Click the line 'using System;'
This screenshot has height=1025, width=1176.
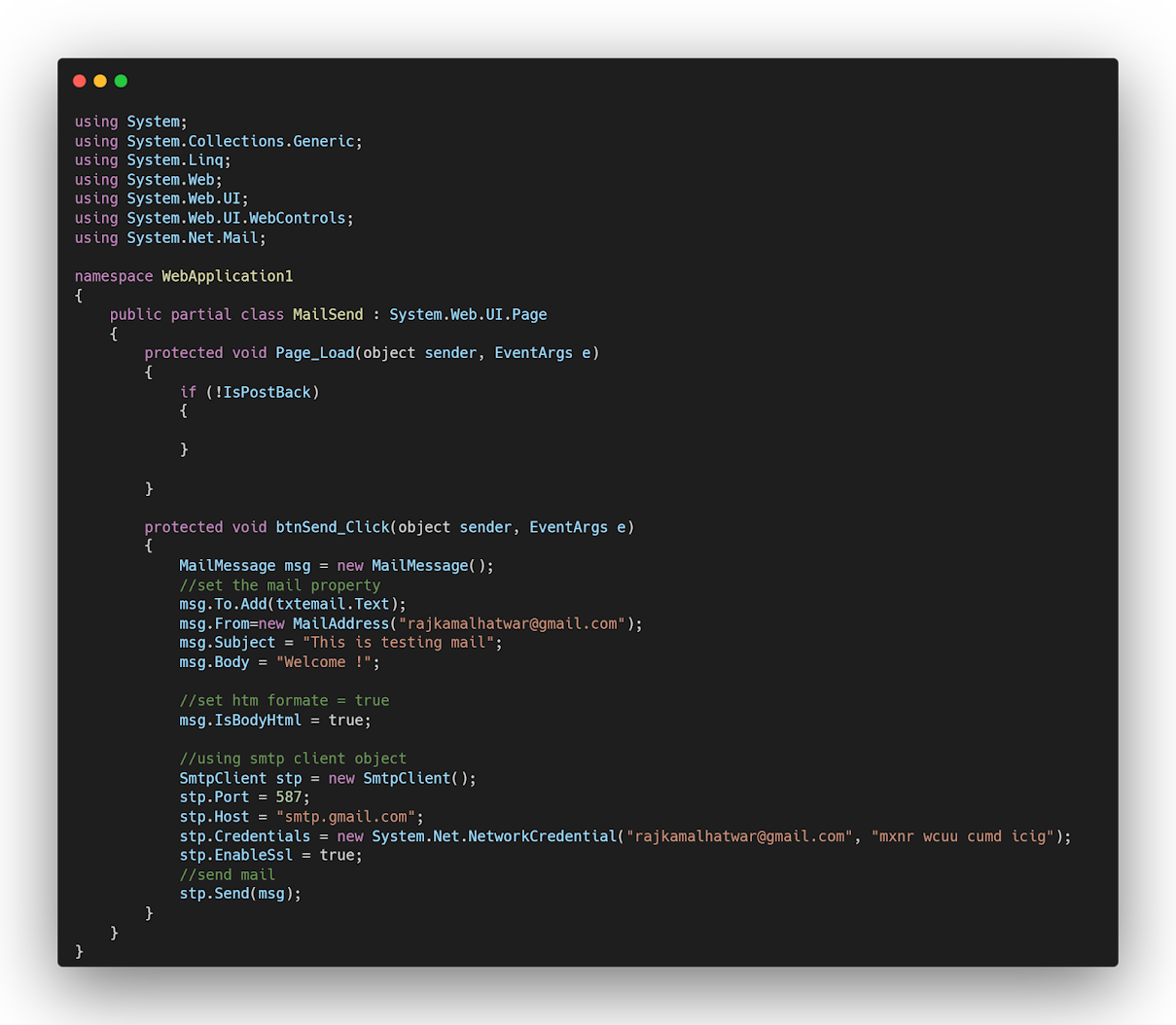[131, 122]
